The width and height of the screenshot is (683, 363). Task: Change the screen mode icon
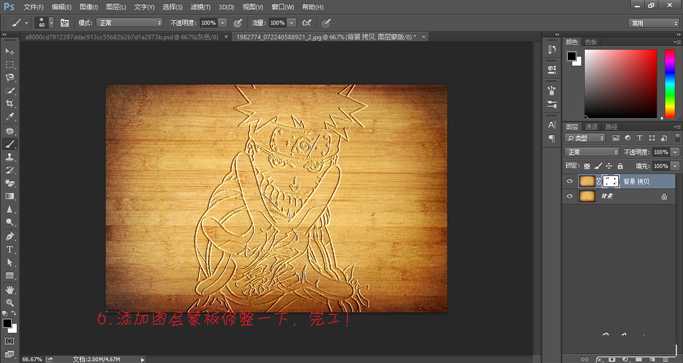pyautogui.click(x=9, y=354)
